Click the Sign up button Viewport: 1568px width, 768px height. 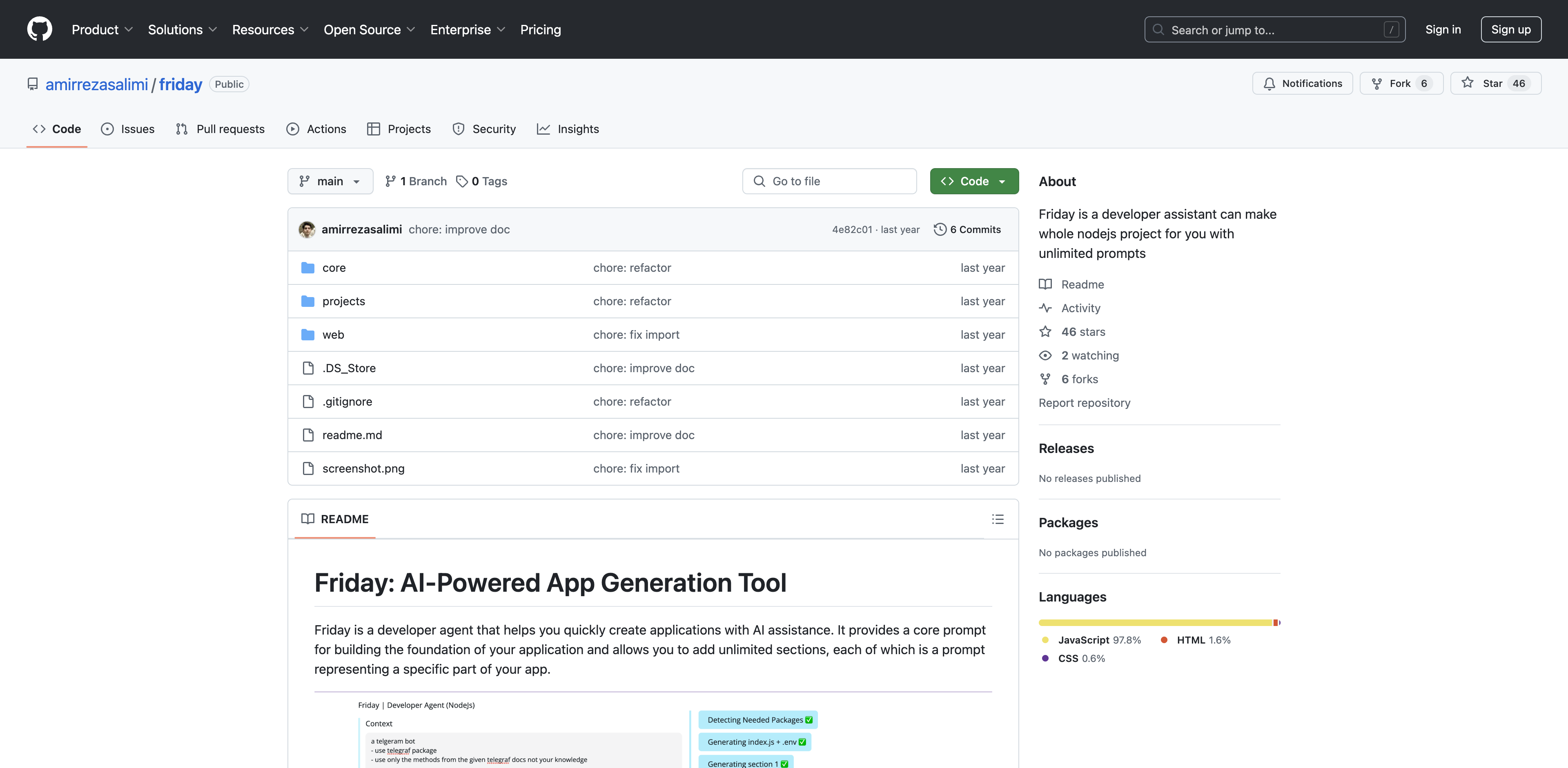[x=1511, y=29]
